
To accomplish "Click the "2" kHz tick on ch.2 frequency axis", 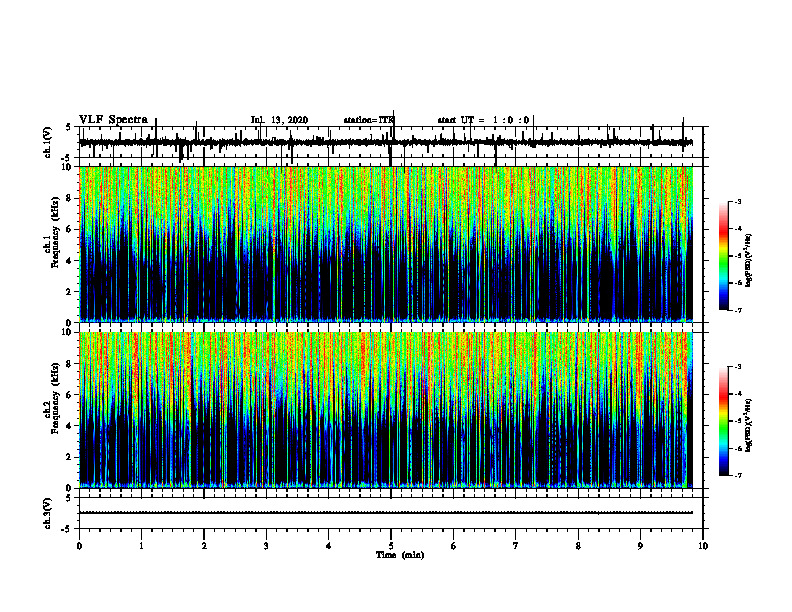I will [x=70, y=457].
